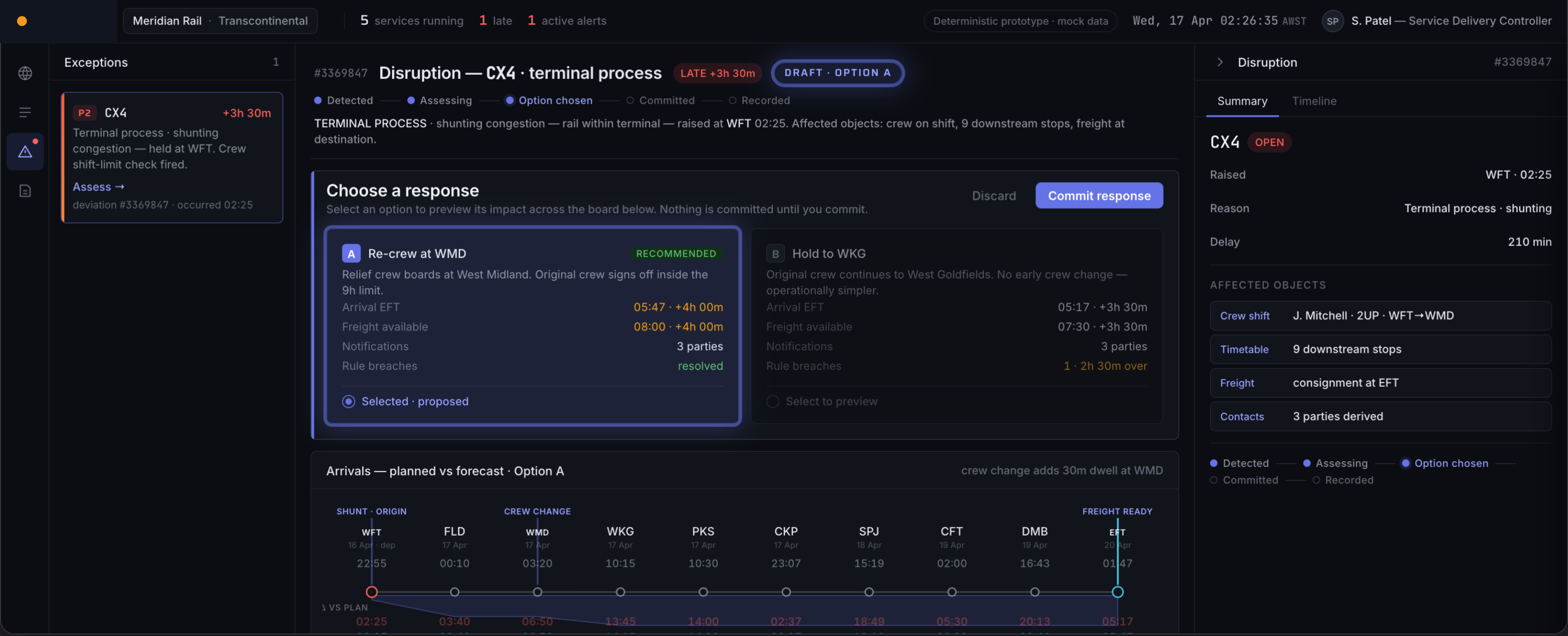Click the DRAFT · OPTION A pill
1568x636 pixels.
click(x=837, y=73)
